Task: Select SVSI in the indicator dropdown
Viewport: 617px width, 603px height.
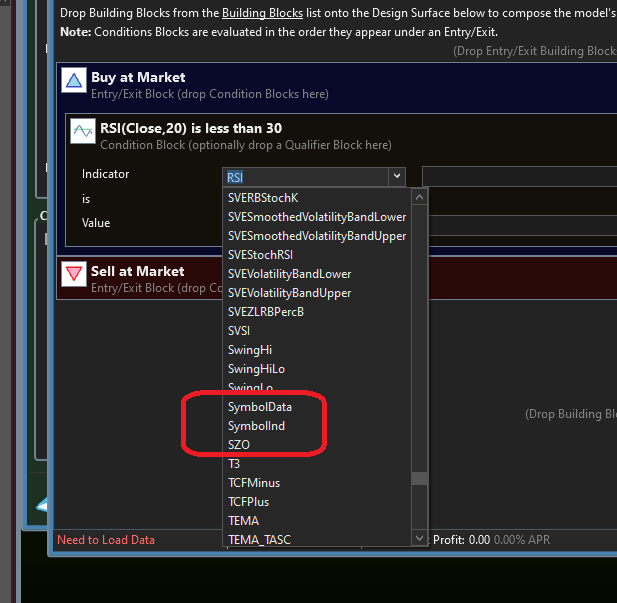Action: [x=240, y=331]
